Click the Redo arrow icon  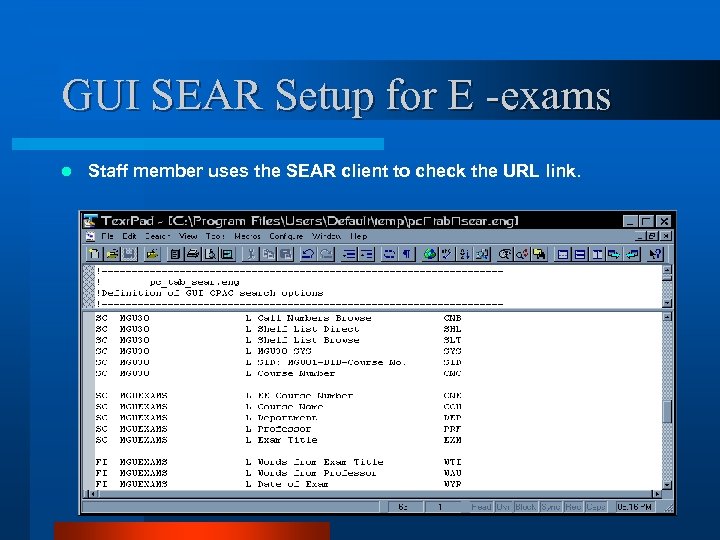coord(326,254)
